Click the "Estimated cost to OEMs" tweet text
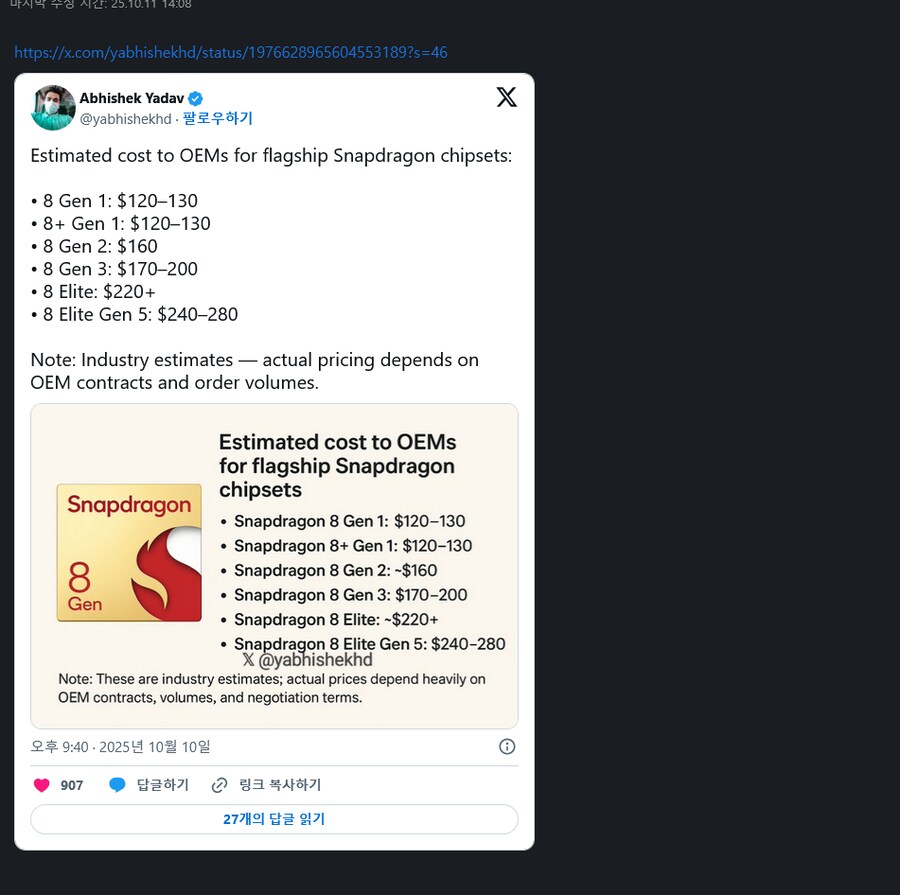 coord(271,157)
